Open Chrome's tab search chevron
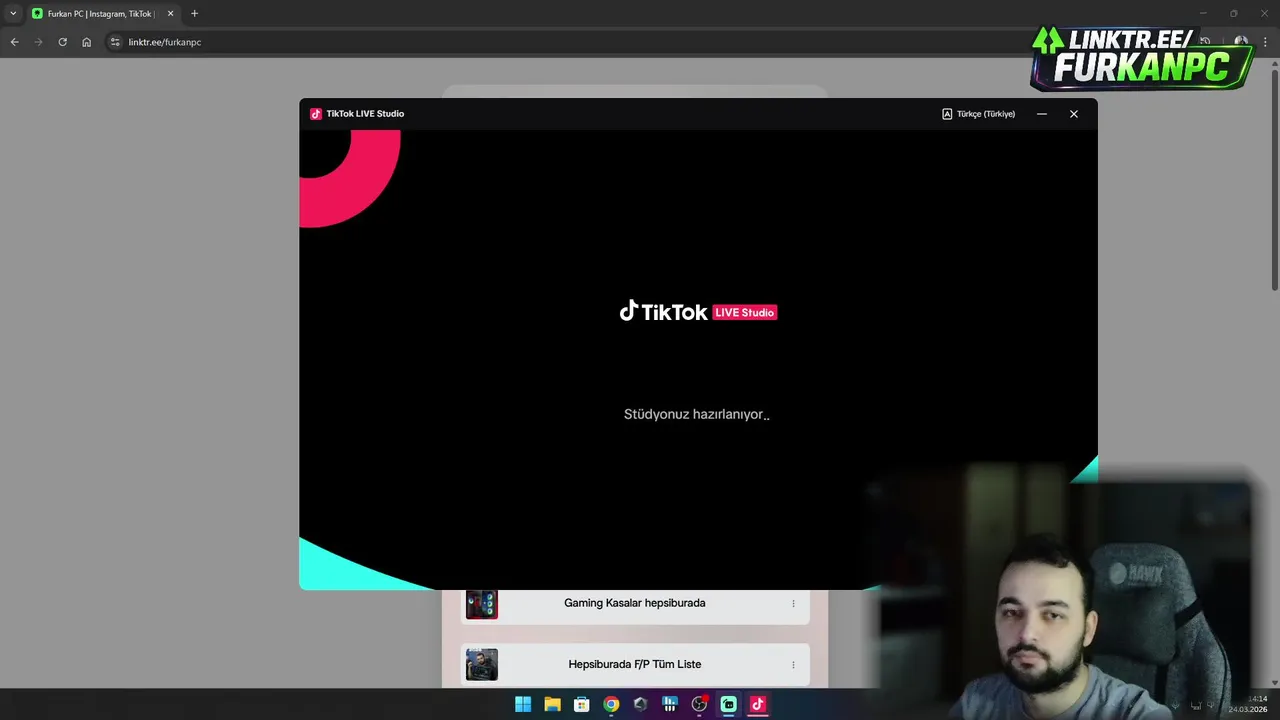This screenshot has height=720, width=1280. tap(13, 14)
